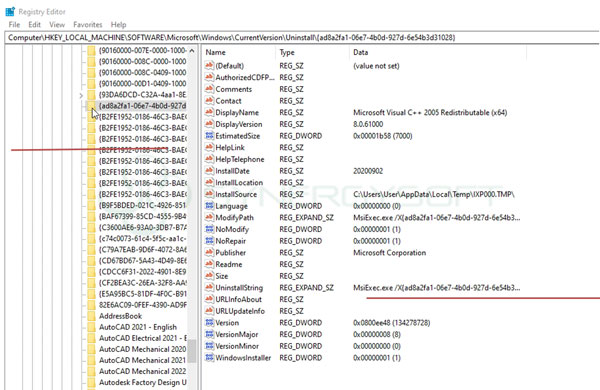Select the InstallLocation string value icon

pos(209,182)
